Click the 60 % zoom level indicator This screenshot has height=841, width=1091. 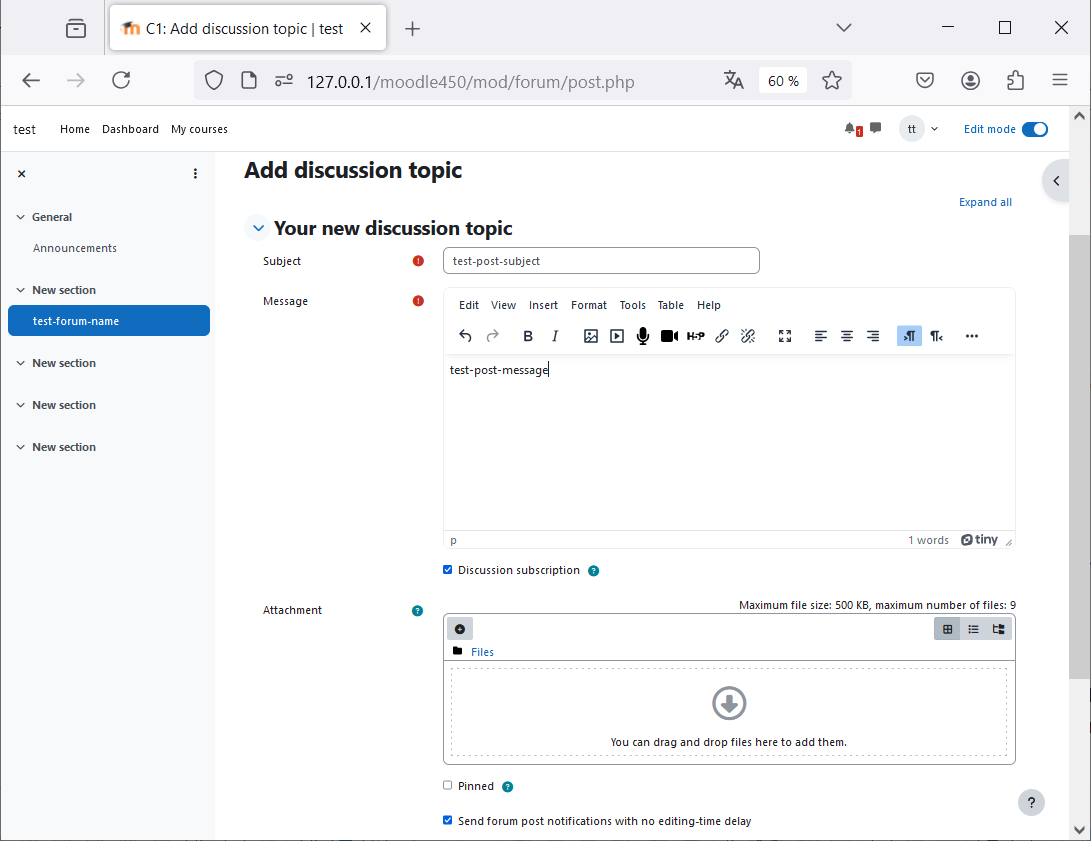(783, 81)
